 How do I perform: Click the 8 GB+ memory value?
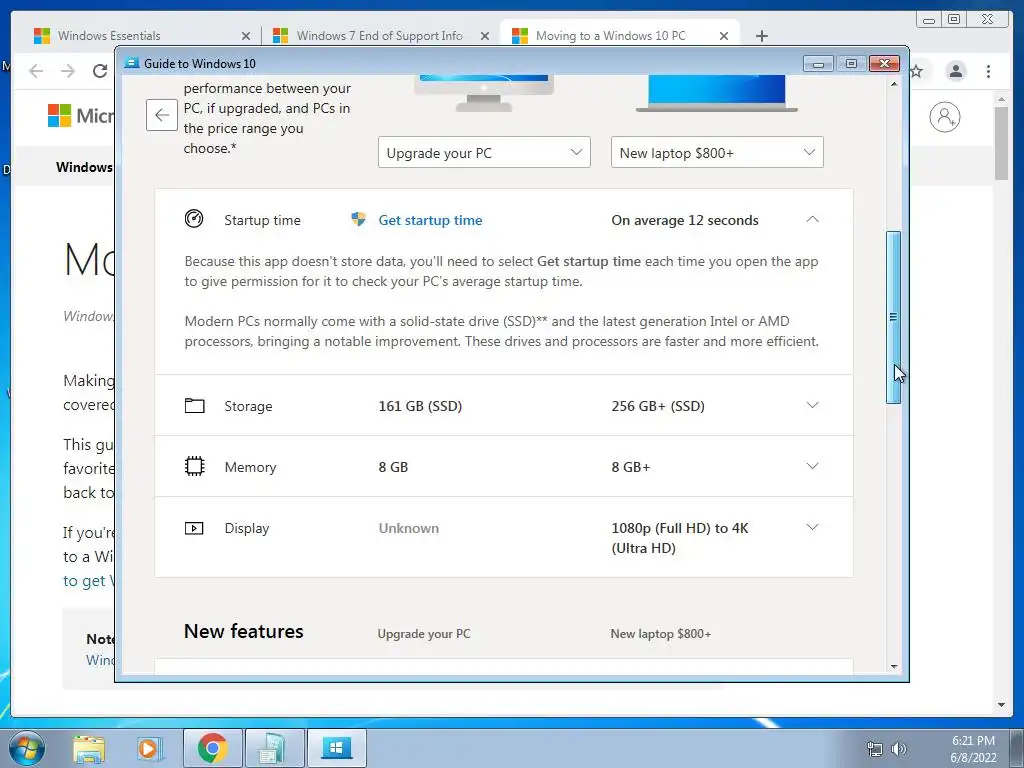click(x=631, y=467)
